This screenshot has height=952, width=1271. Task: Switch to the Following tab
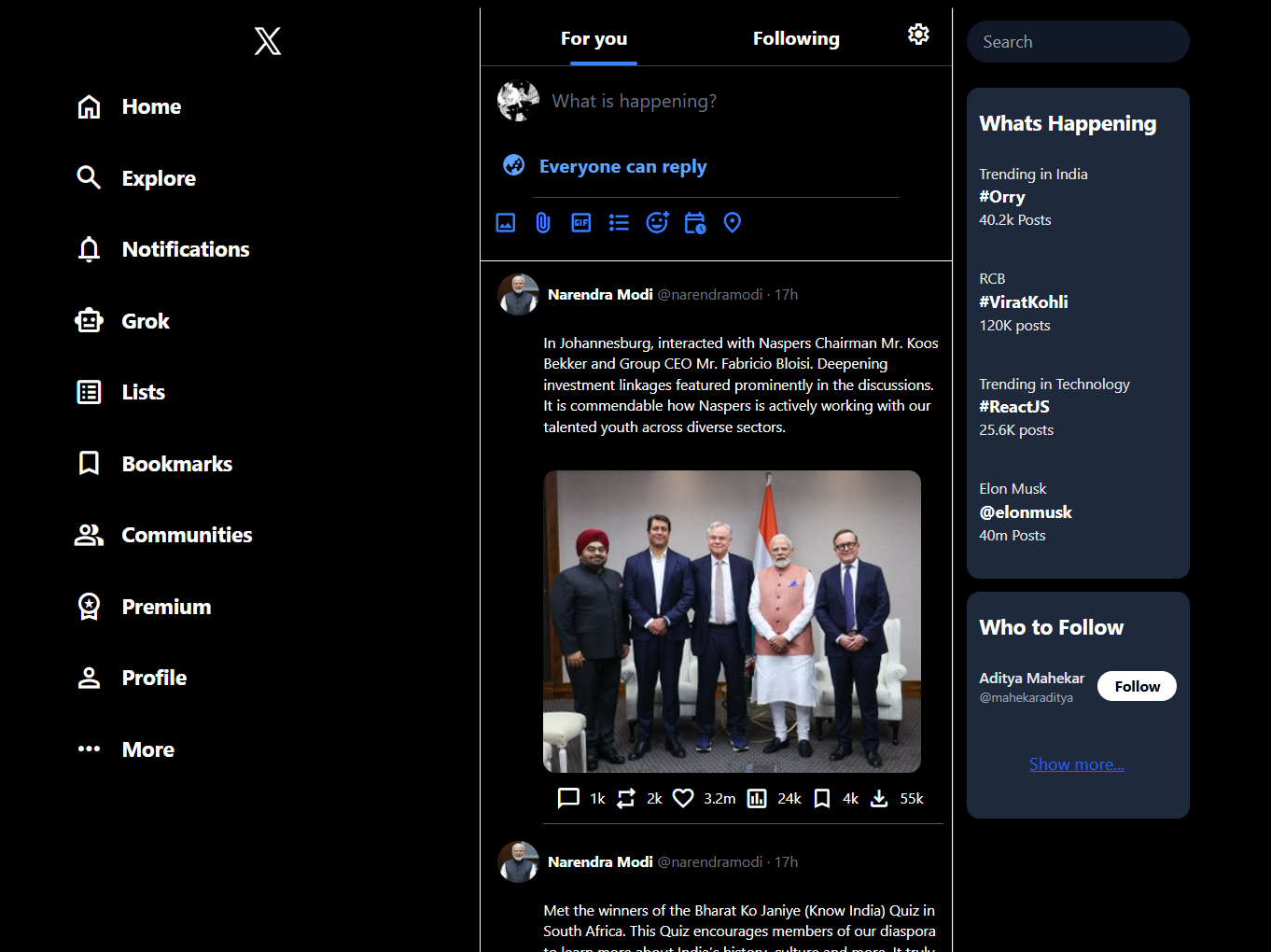pyautogui.click(x=796, y=38)
